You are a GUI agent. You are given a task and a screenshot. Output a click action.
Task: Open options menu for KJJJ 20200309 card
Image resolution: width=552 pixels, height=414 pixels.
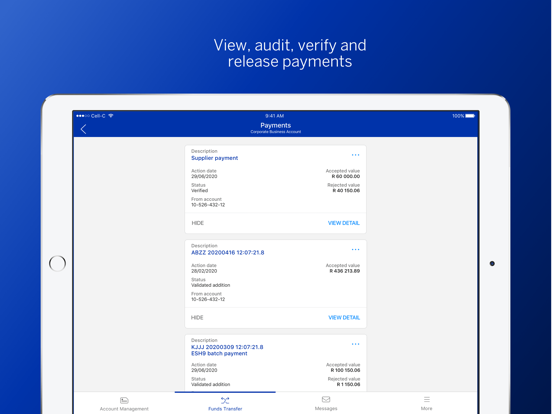coord(356,344)
